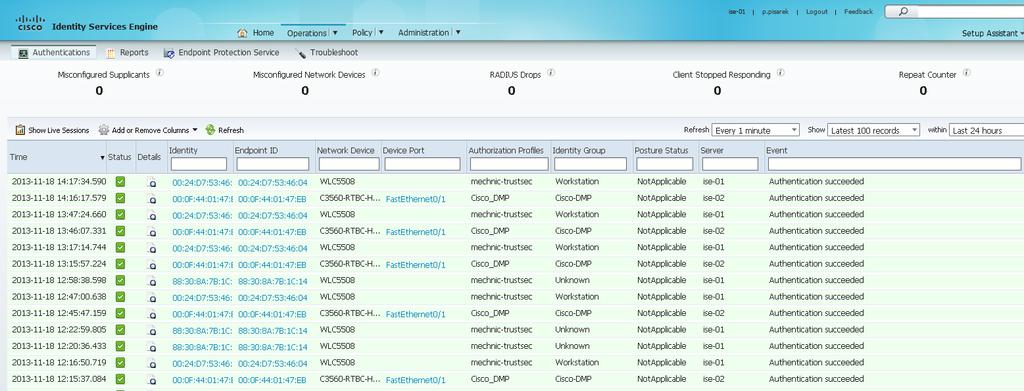Expand the Policy menu arrow
Screen dimensions: 1024x391
381,32
